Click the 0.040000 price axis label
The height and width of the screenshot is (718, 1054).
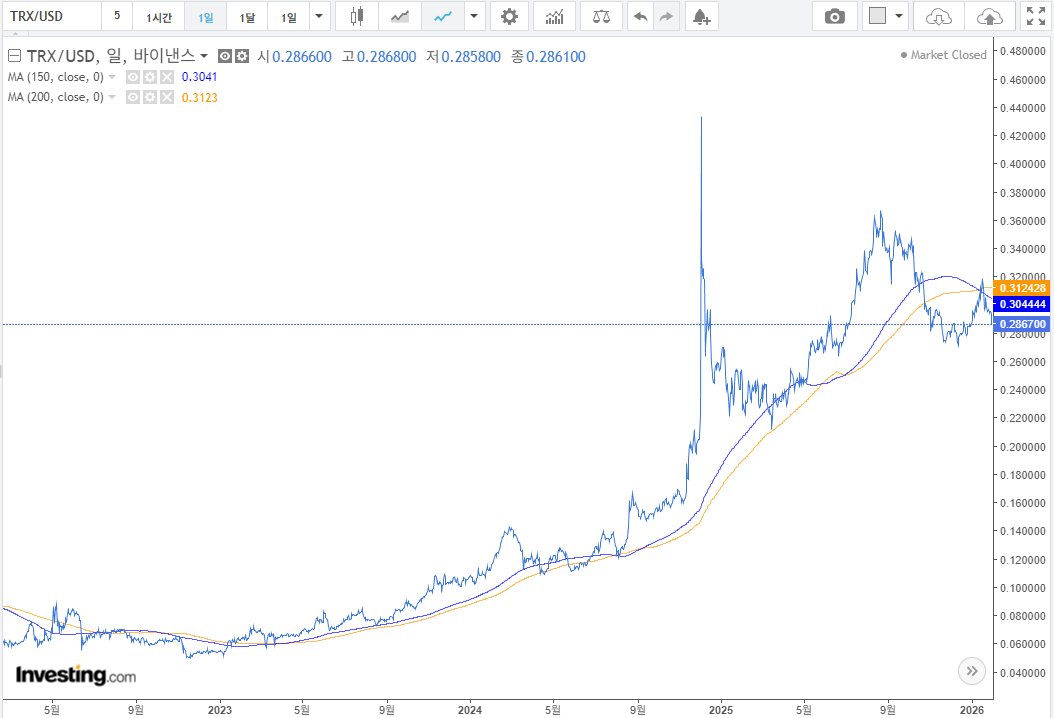(x=1022, y=673)
